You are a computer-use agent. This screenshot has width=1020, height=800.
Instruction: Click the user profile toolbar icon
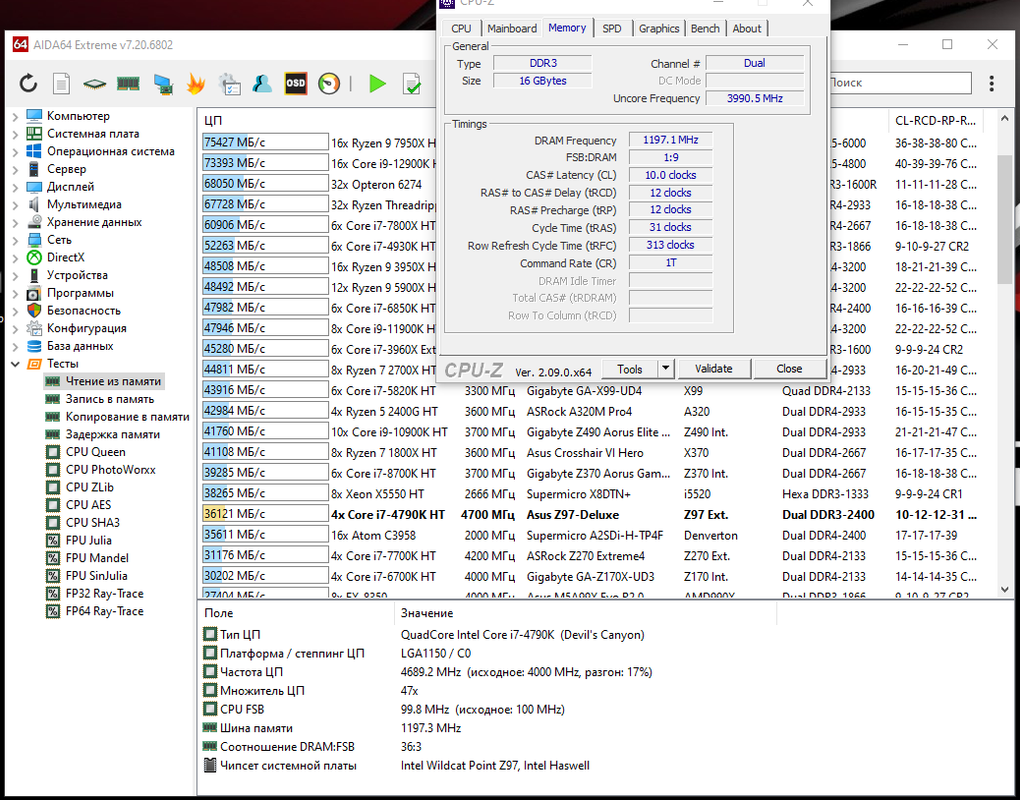pos(262,83)
